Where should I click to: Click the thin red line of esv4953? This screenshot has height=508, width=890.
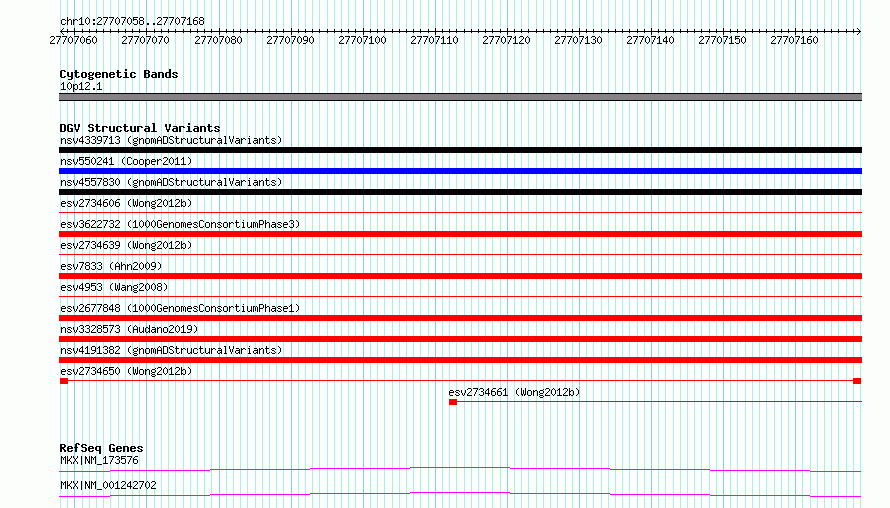tap(460, 297)
